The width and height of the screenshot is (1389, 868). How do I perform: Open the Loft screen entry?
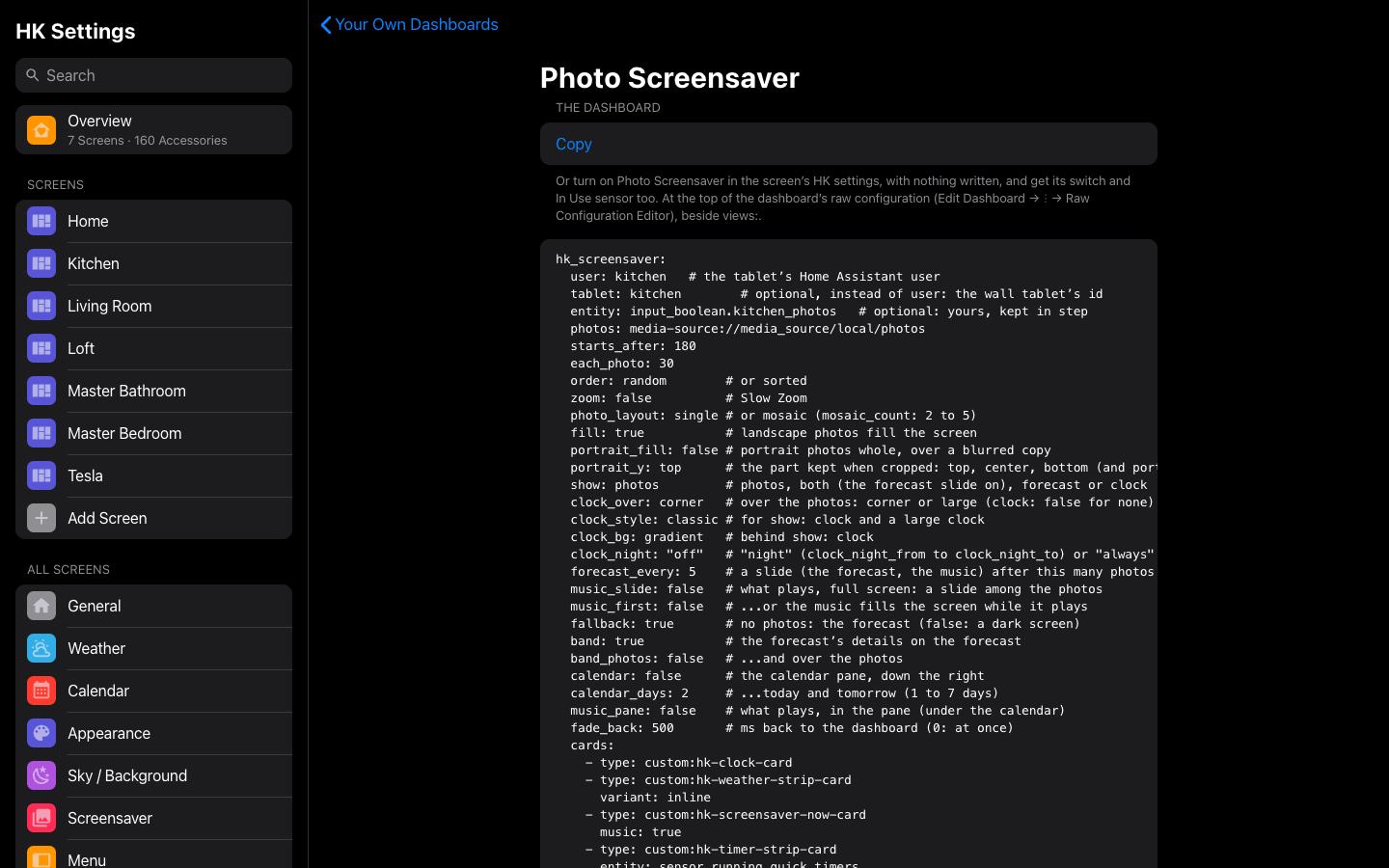153,348
